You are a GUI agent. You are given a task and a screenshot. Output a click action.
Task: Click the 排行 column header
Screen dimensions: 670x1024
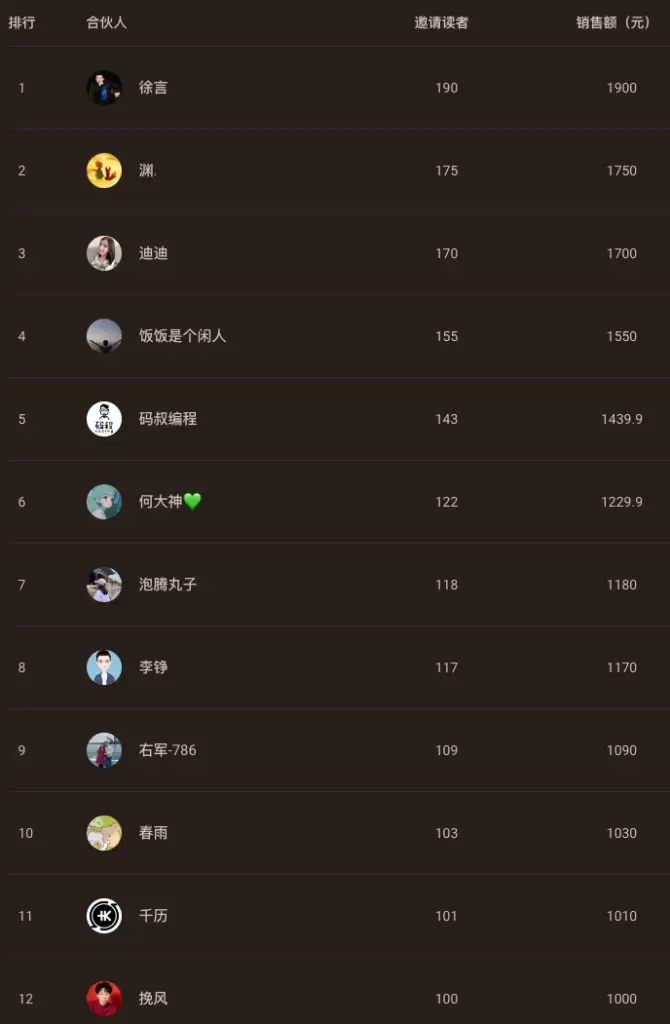(21, 22)
